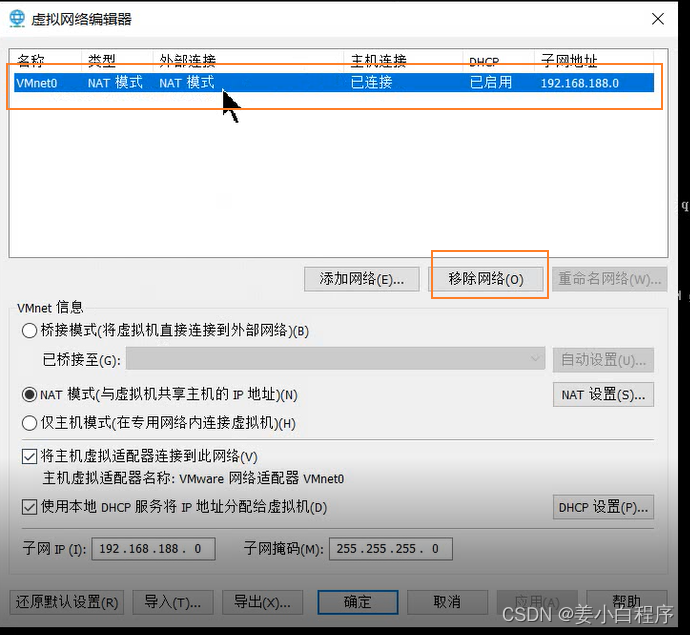The height and width of the screenshot is (635, 690).
Task: Select NAT 模式 radio button
Action: [29, 394]
